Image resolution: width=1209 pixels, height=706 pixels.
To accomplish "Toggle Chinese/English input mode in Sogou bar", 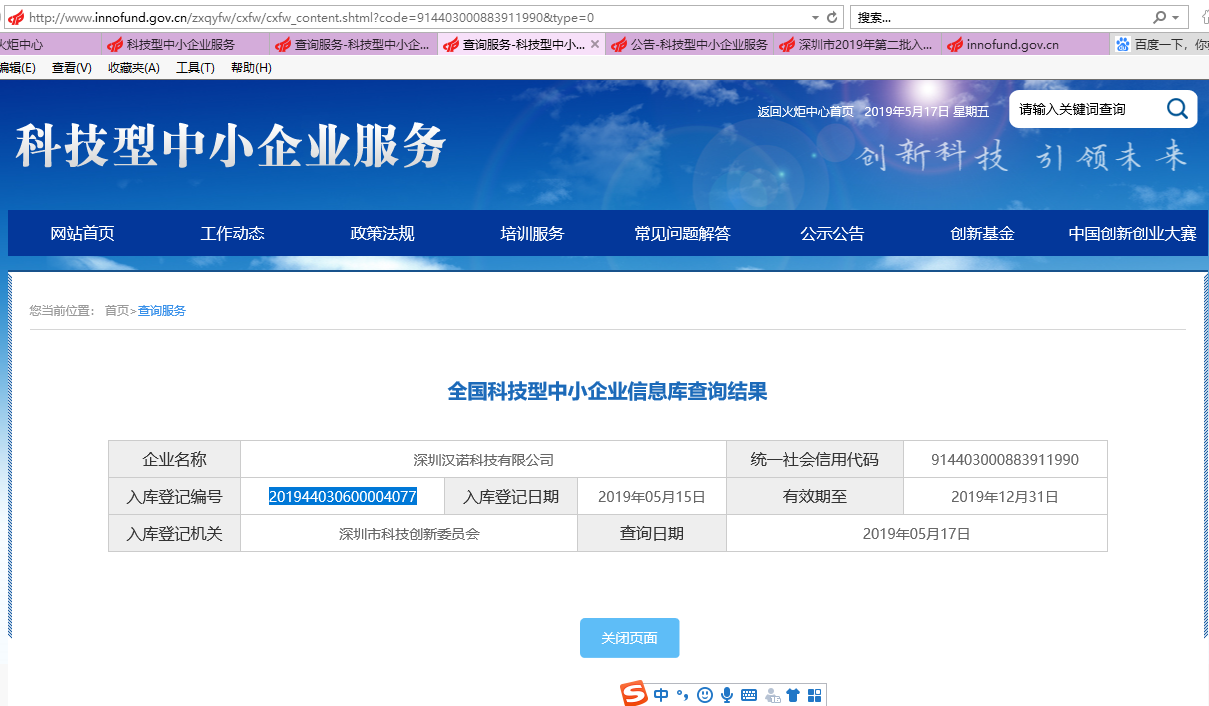I will pyautogui.click(x=661, y=695).
